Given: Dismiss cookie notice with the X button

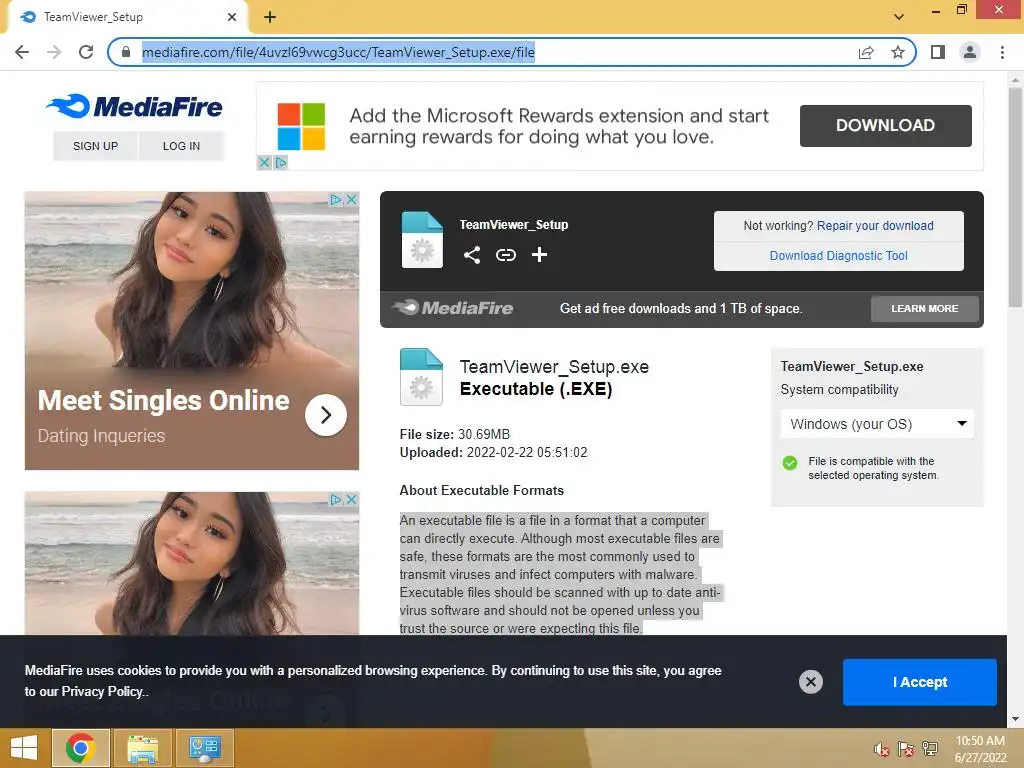Looking at the screenshot, I should (810, 682).
